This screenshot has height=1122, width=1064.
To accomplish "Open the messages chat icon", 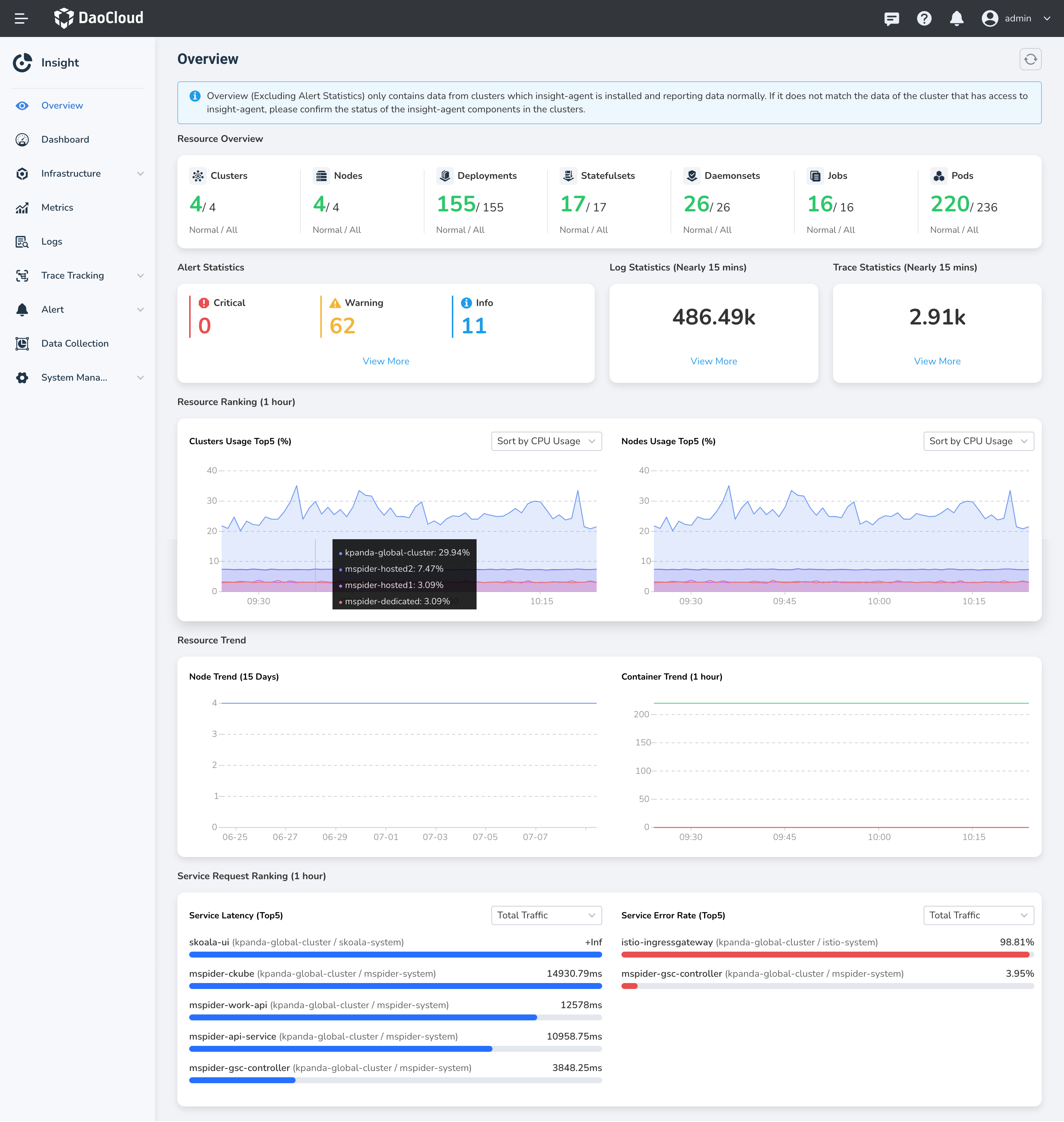I will tap(891, 18).
